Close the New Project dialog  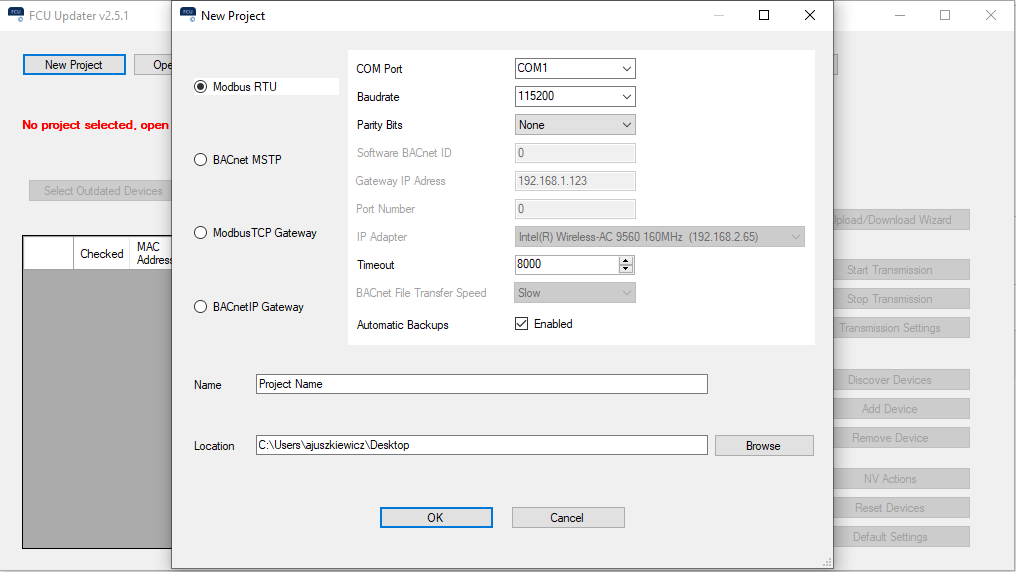tap(810, 15)
